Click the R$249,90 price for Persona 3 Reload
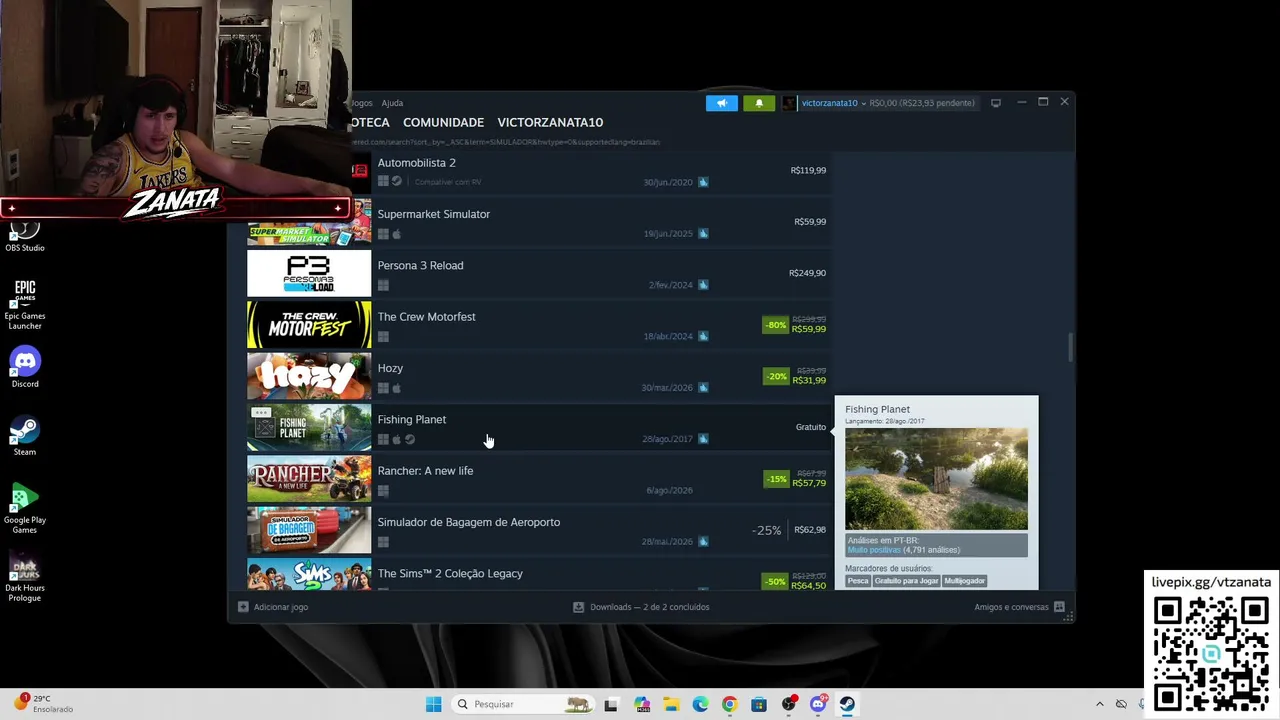 pyautogui.click(x=807, y=273)
